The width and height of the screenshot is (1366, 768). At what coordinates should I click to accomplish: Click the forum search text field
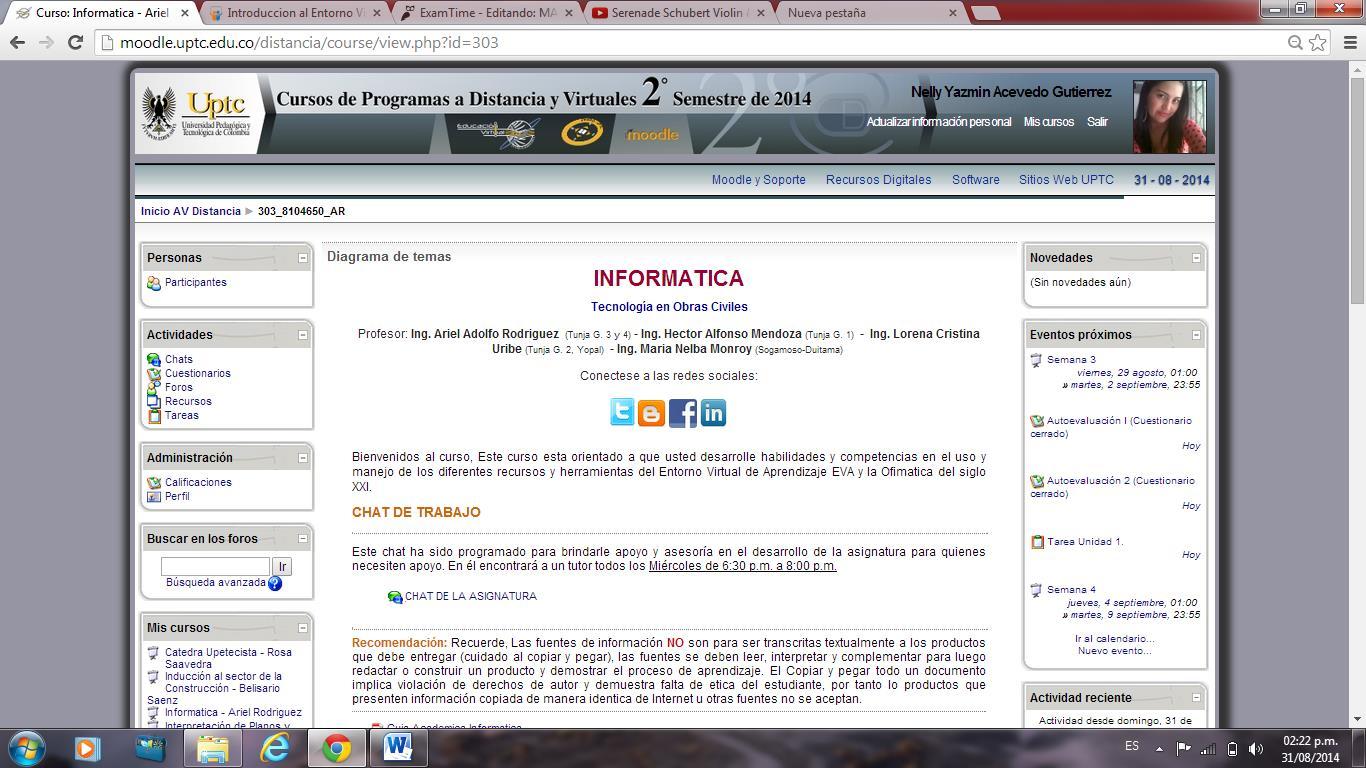tap(215, 566)
